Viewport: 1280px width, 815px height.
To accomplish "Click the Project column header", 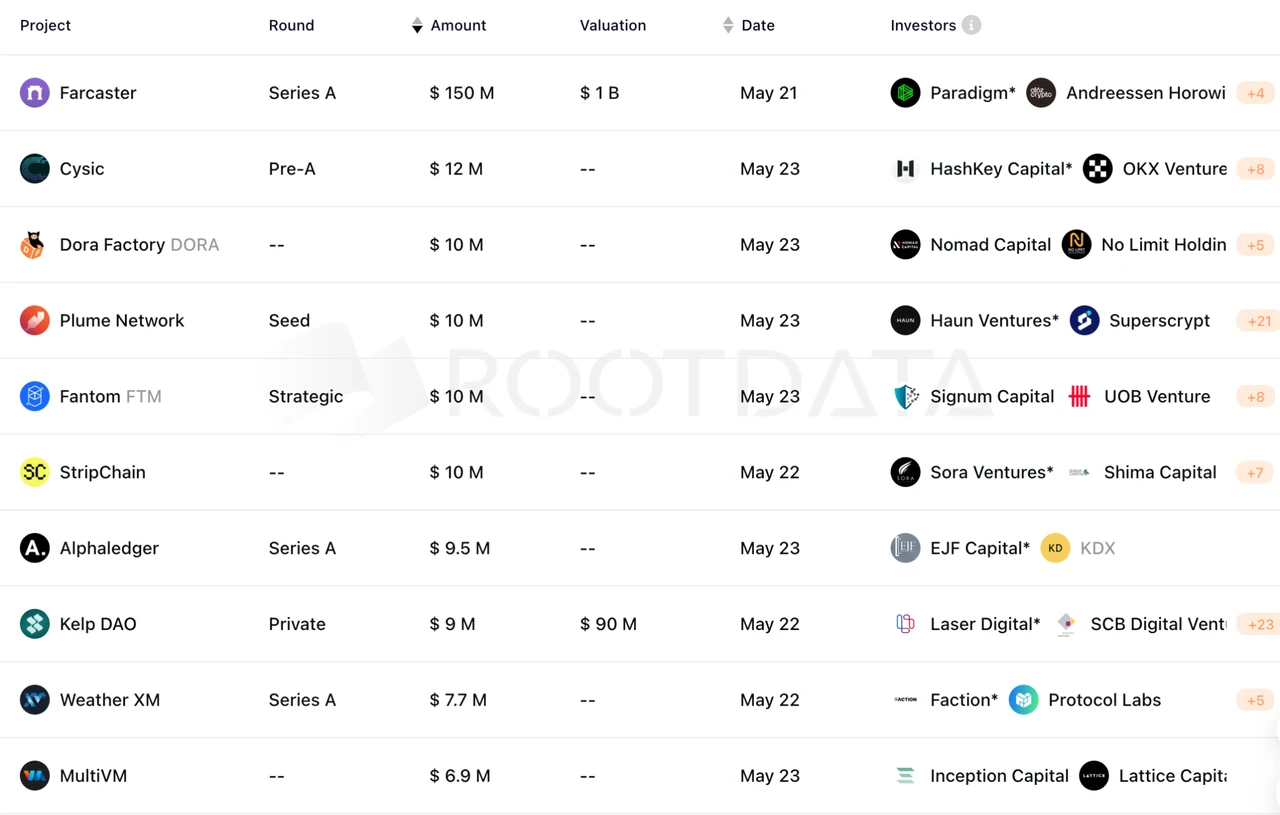I will [x=45, y=25].
